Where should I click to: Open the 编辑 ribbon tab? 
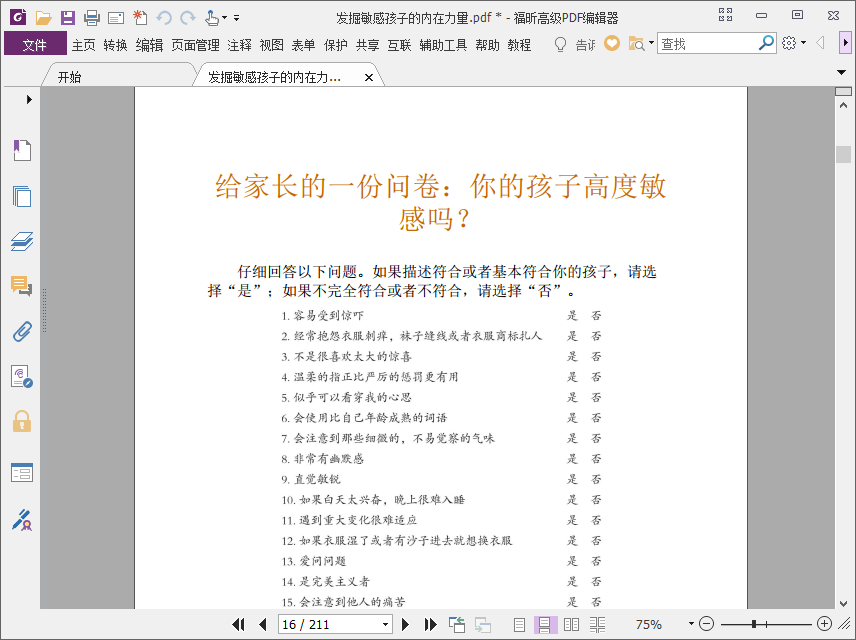pos(149,45)
